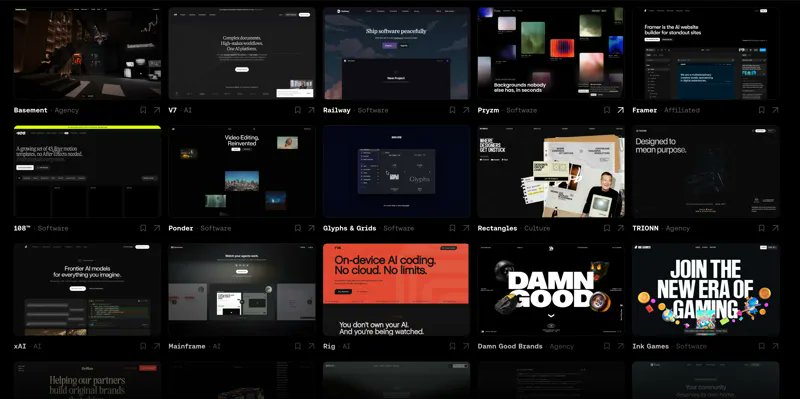Viewport: 800px width, 399px height.
Task: Open xAI site via arrow icon
Action: [157, 346]
